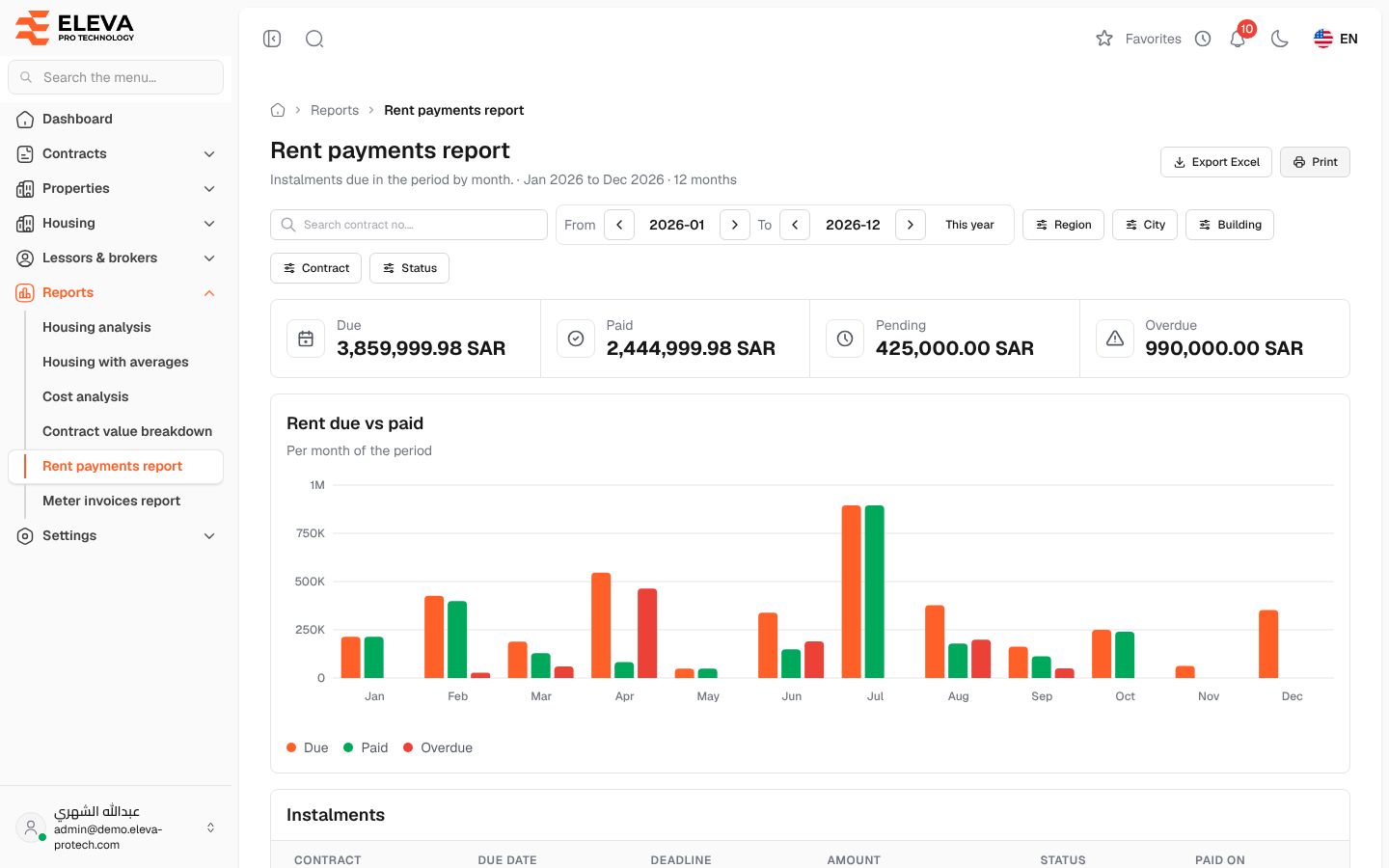The image size is (1389, 868).
Task: Click the April Overdue red bar
Action: (x=647, y=633)
